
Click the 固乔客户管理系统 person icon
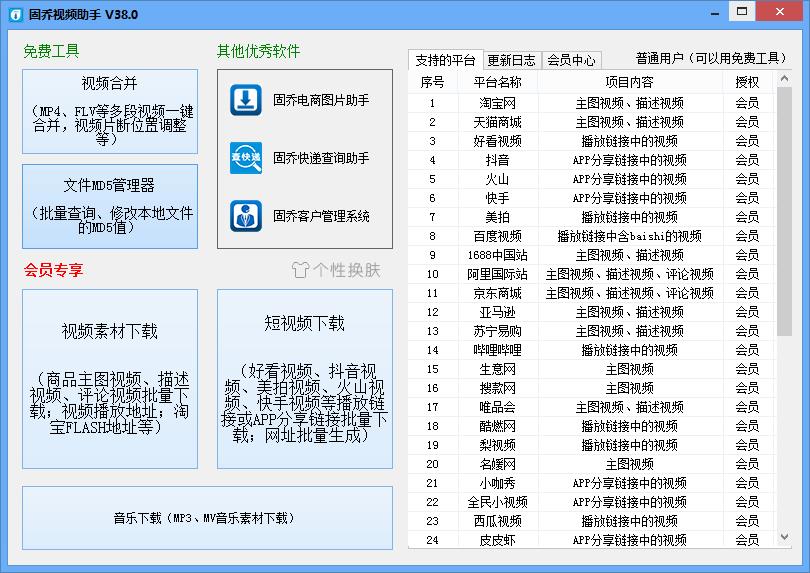click(x=246, y=215)
